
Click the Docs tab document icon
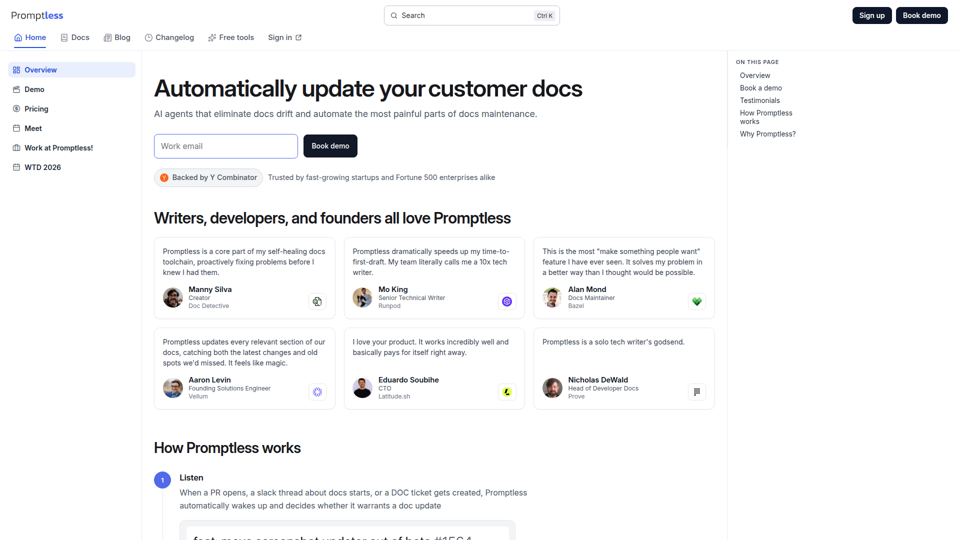tap(64, 37)
